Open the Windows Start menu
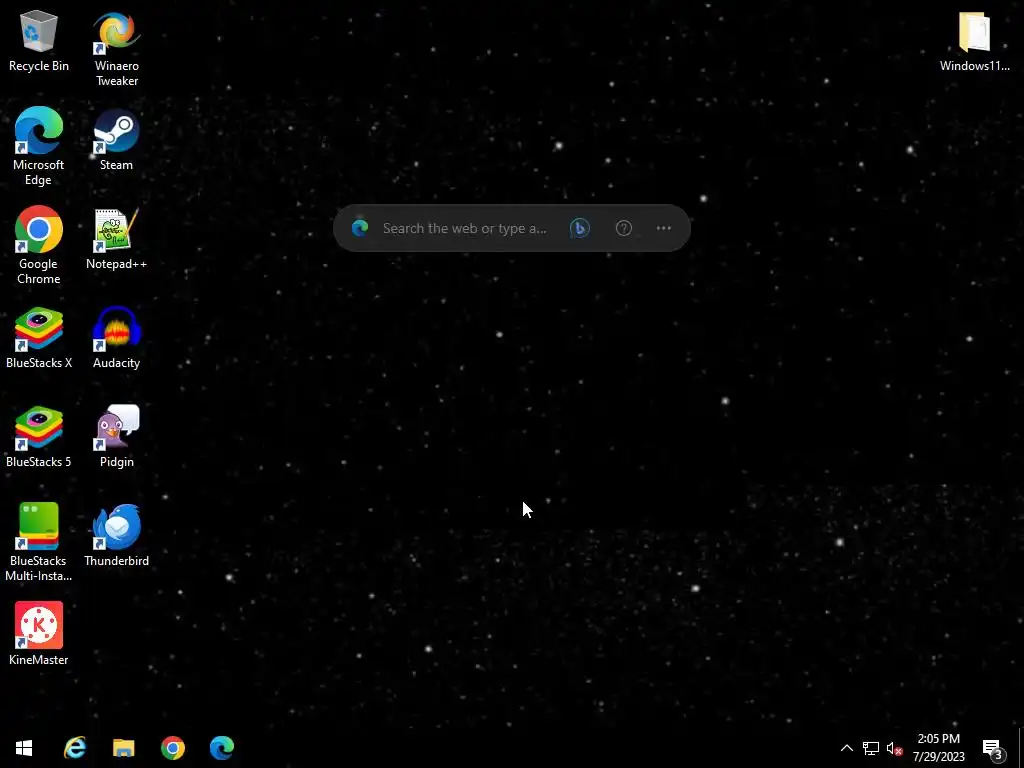Viewport: 1024px width, 768px height. (24, 748)
